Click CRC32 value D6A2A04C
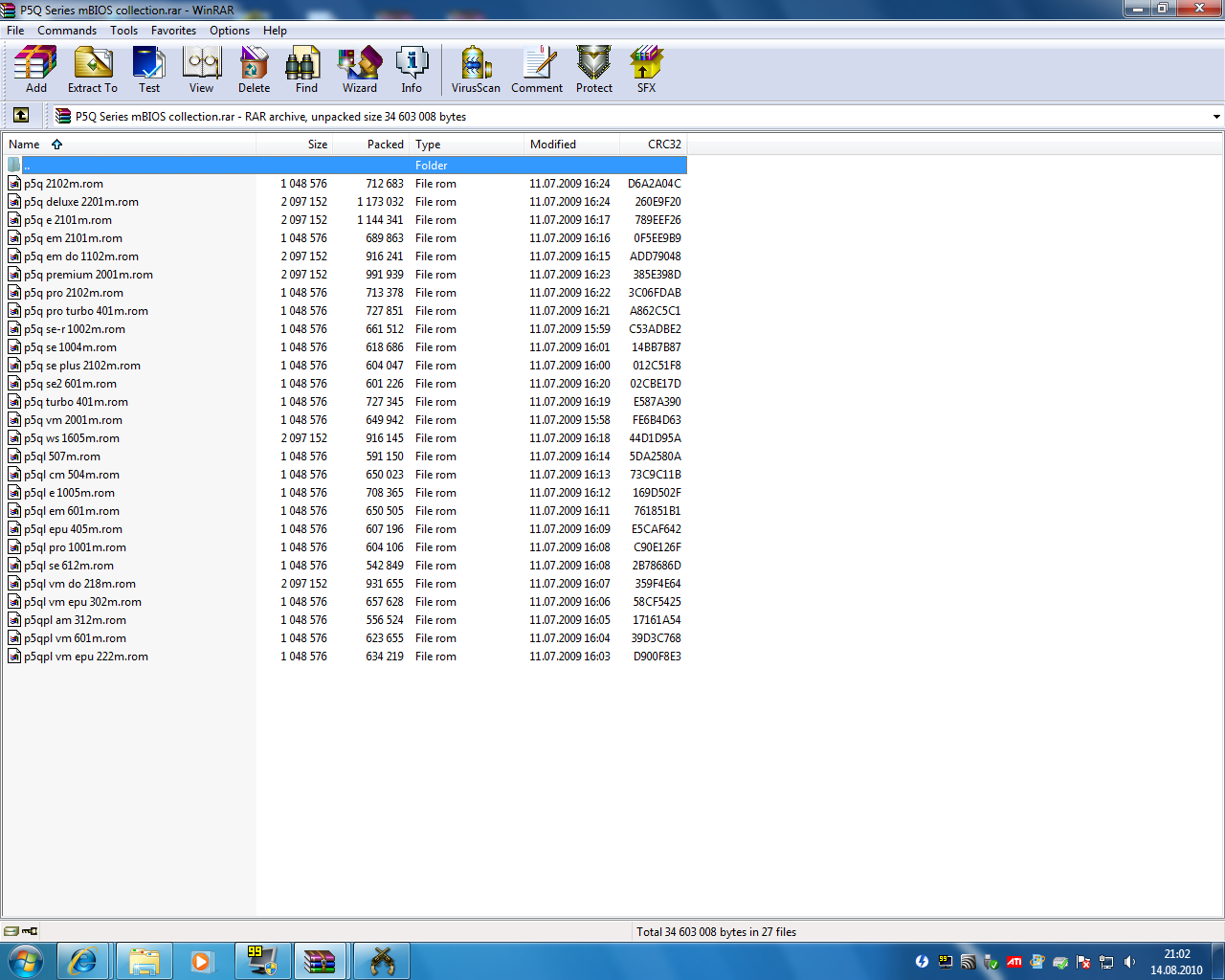Image resolution: width=1225 pixels, height=980 pixels. click(x=655, y=184)
